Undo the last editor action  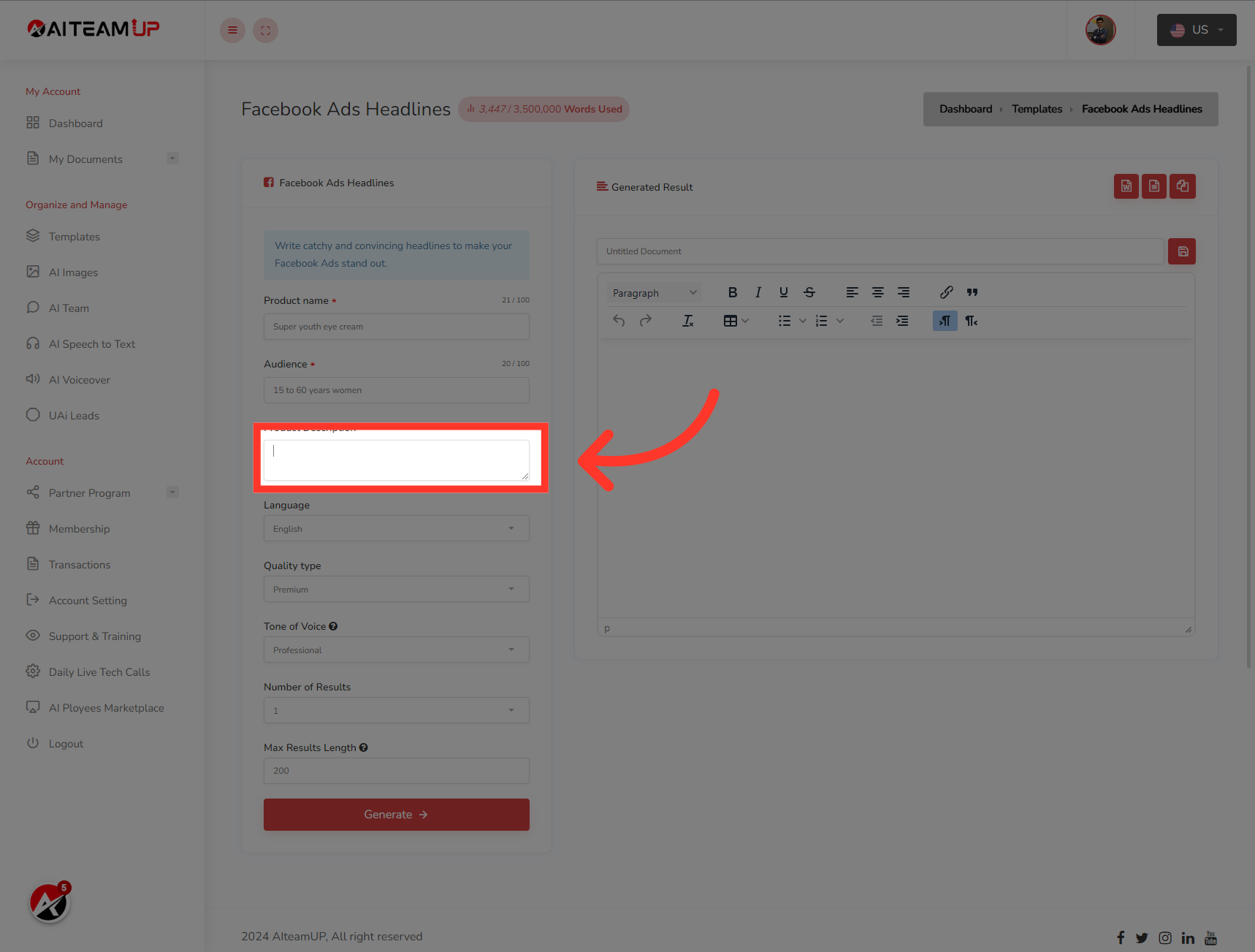(x=619, y=320)
